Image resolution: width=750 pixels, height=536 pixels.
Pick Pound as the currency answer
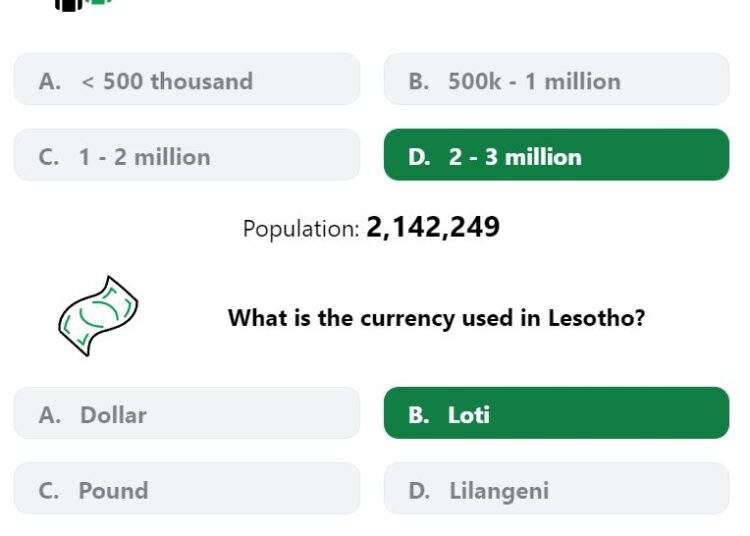point(187,489)
